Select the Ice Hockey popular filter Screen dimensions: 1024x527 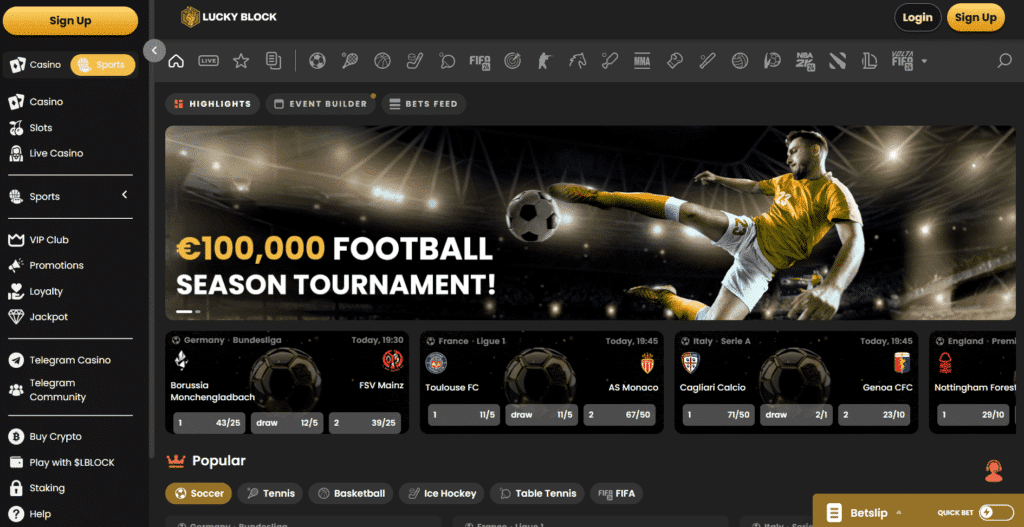441,493
